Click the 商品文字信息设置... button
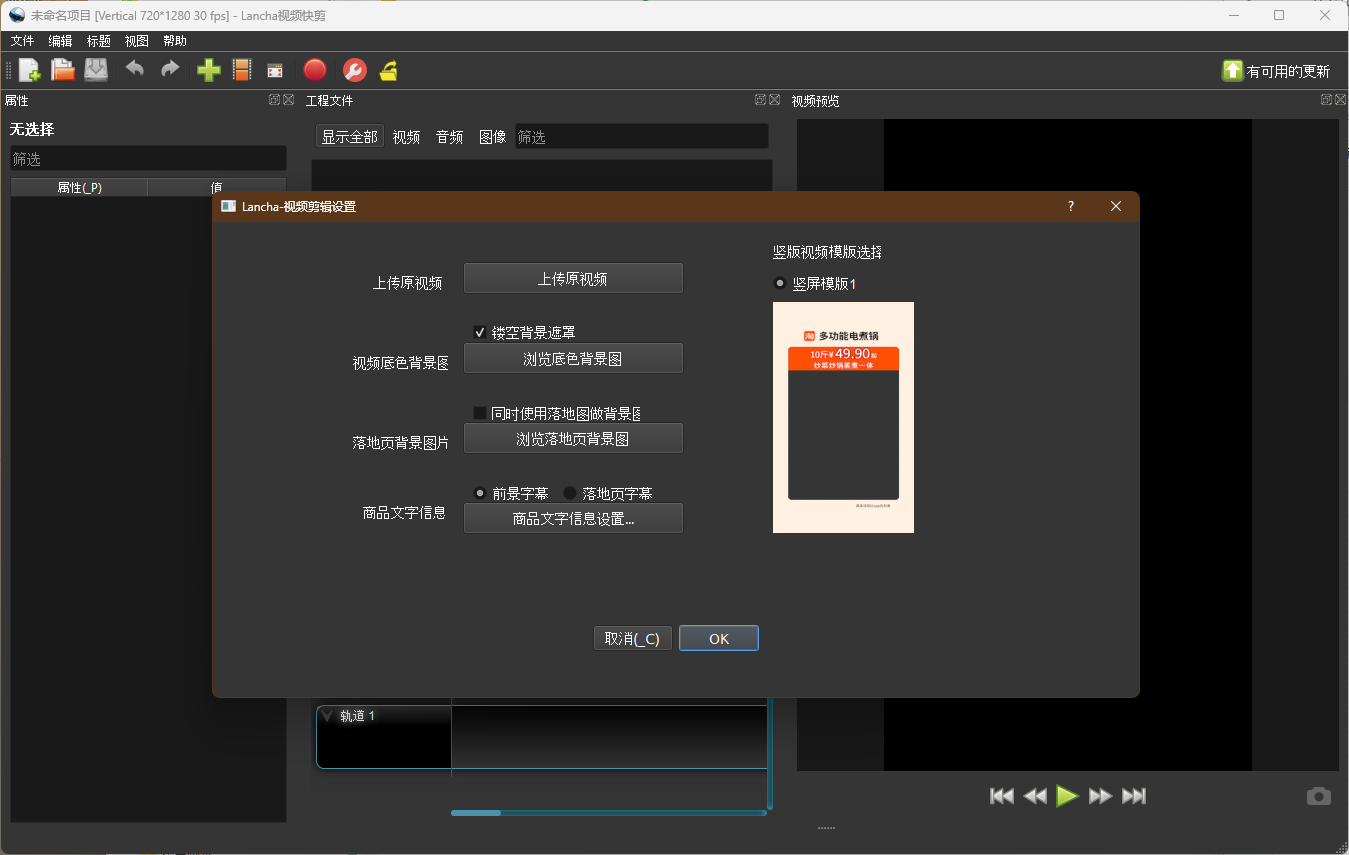1349x855 pixels. pyautogui.click(x=573, y=519)
